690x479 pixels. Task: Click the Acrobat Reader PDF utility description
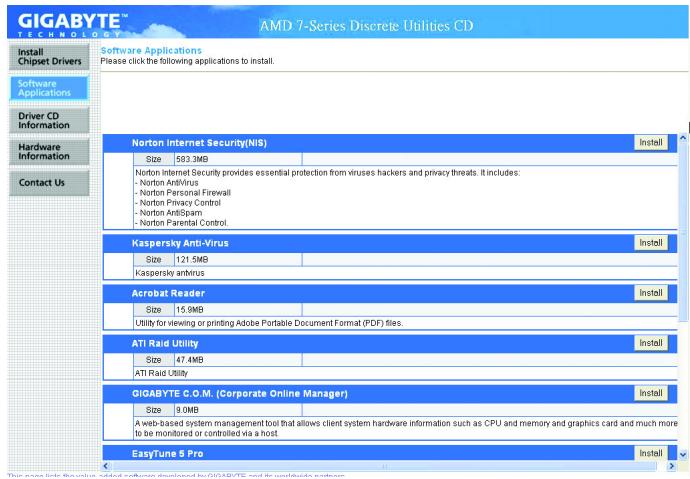269,323
